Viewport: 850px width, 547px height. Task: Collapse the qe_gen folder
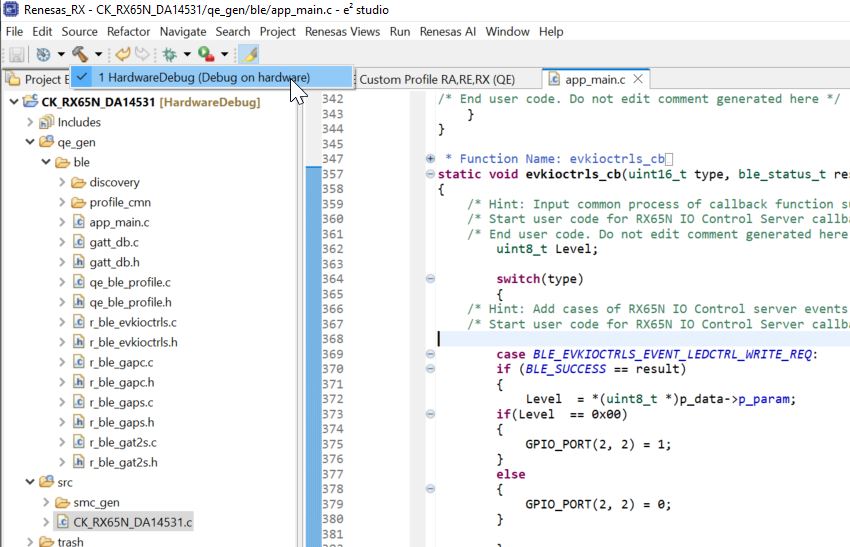point(30,142)
